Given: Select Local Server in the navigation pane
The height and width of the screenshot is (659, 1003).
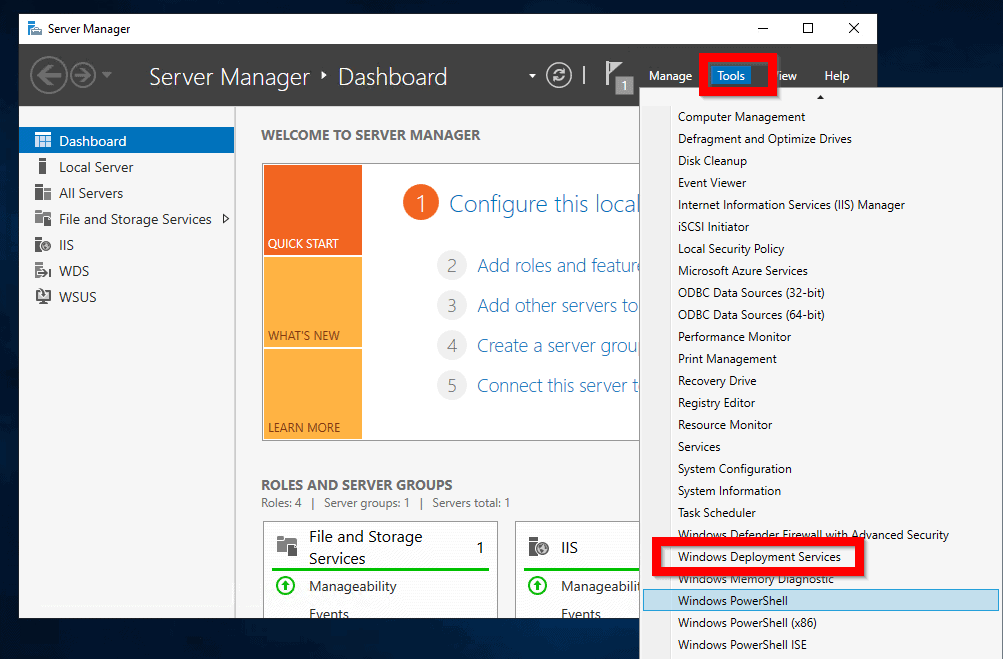Looking at the screenshot, I should 95,167.
